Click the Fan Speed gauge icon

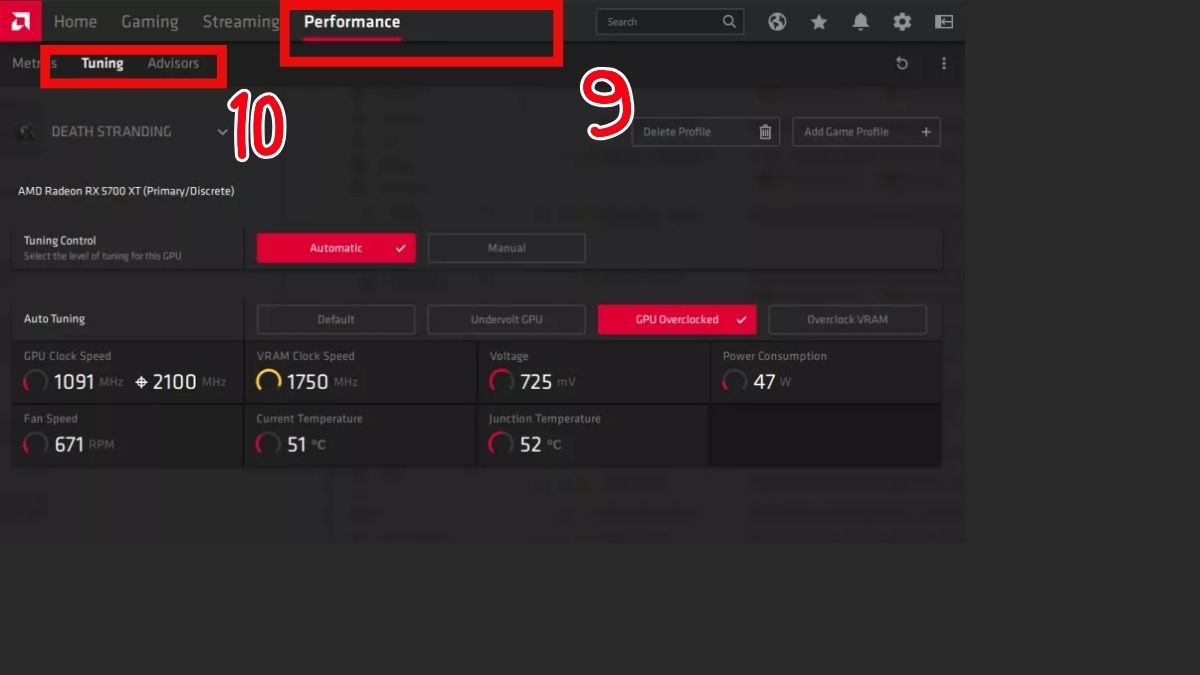(35, 444)
